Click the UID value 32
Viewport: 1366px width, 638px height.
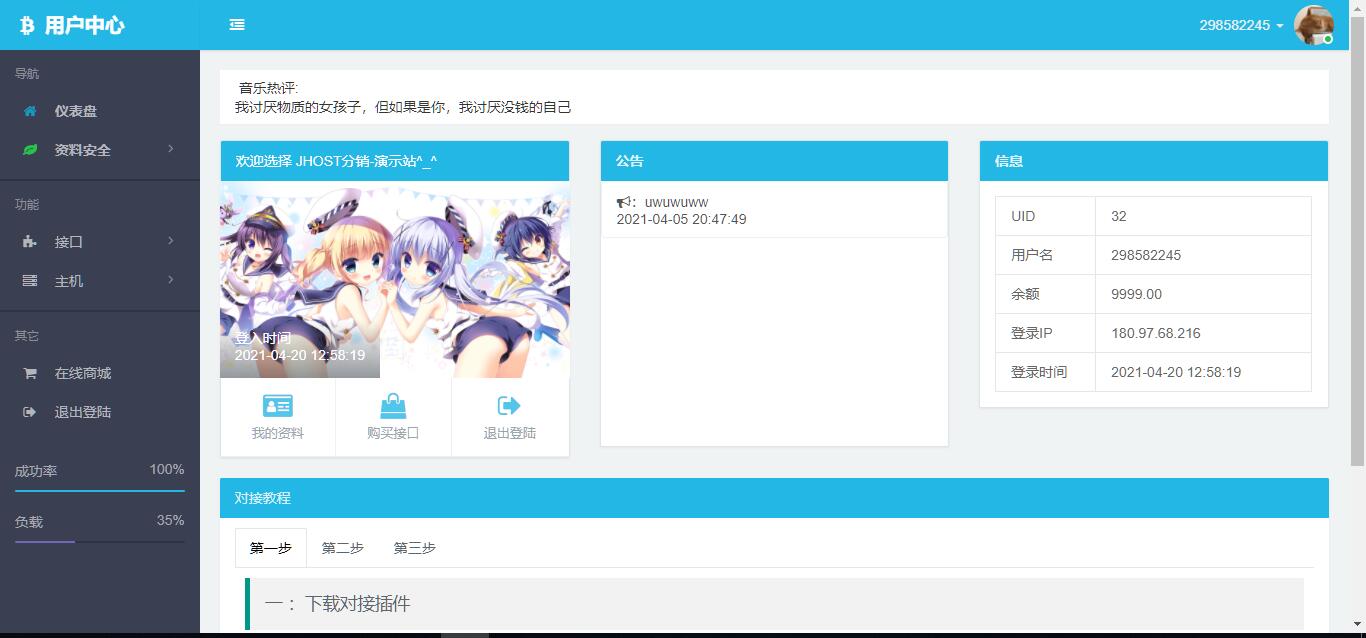coord(1119,216)
